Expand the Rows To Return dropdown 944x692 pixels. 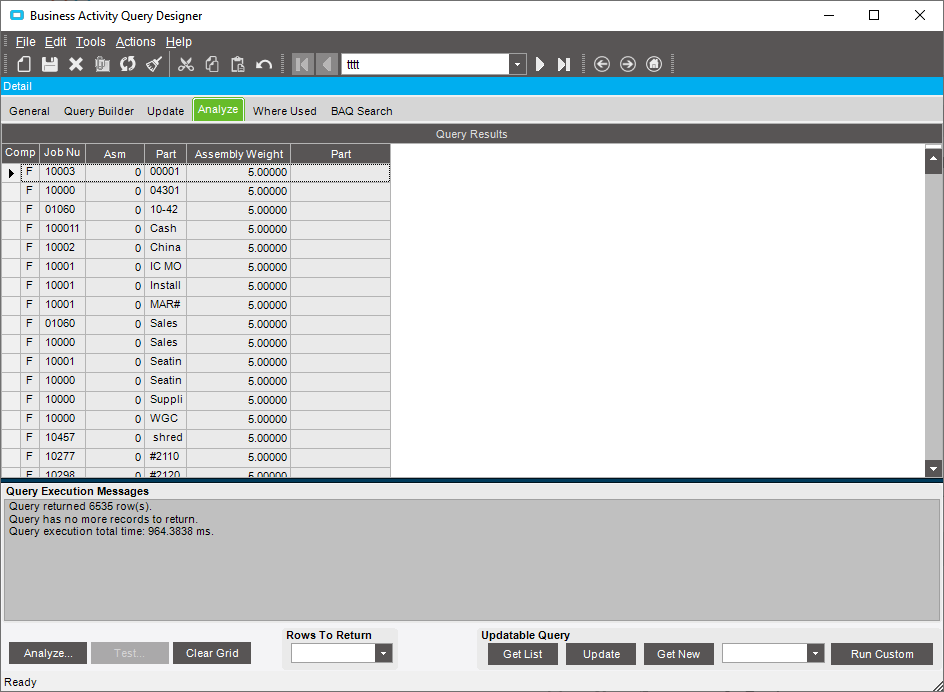[x=384, y=653]
